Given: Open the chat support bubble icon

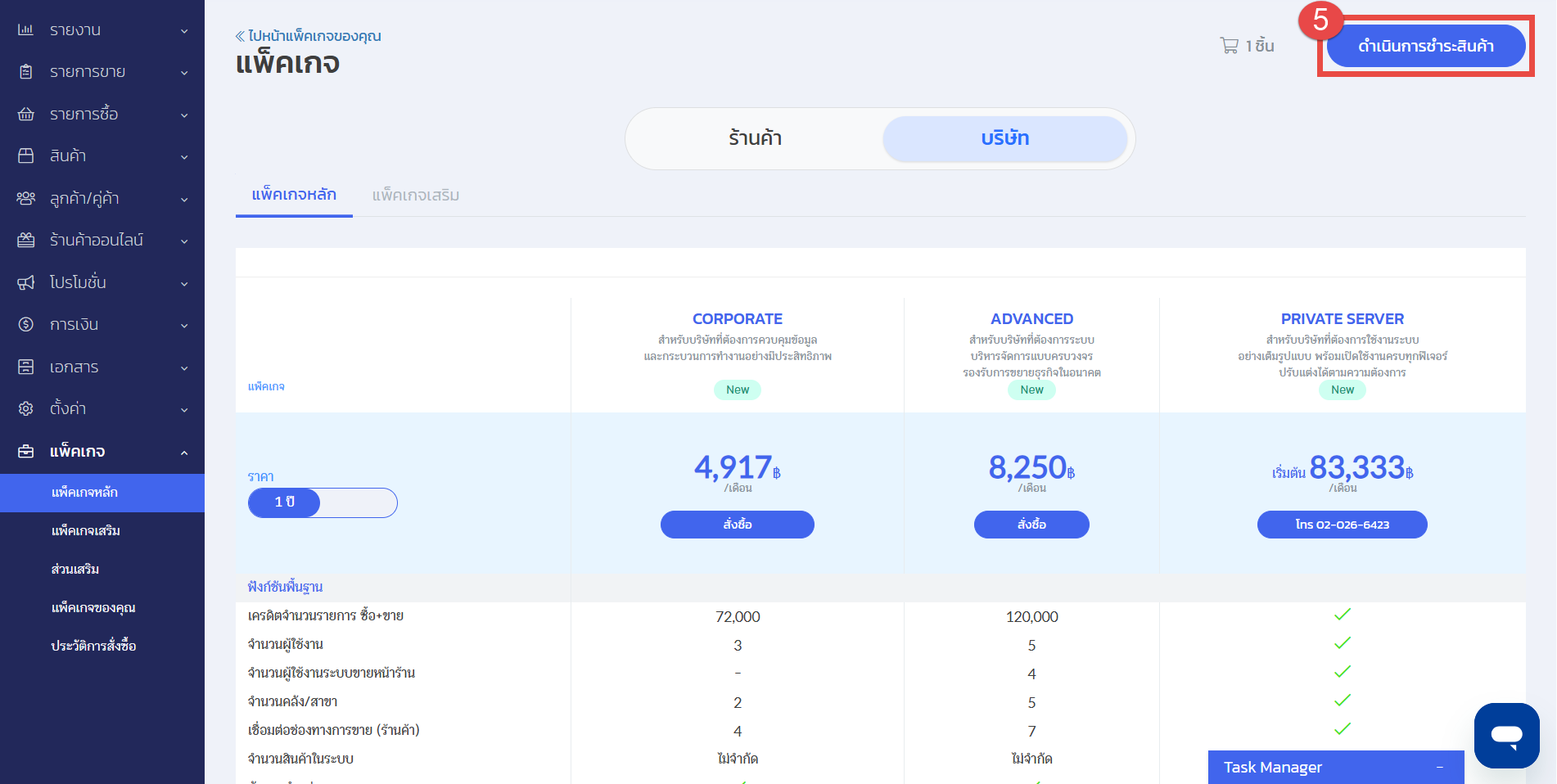Looking at the screenshot, I should 1506,735.
